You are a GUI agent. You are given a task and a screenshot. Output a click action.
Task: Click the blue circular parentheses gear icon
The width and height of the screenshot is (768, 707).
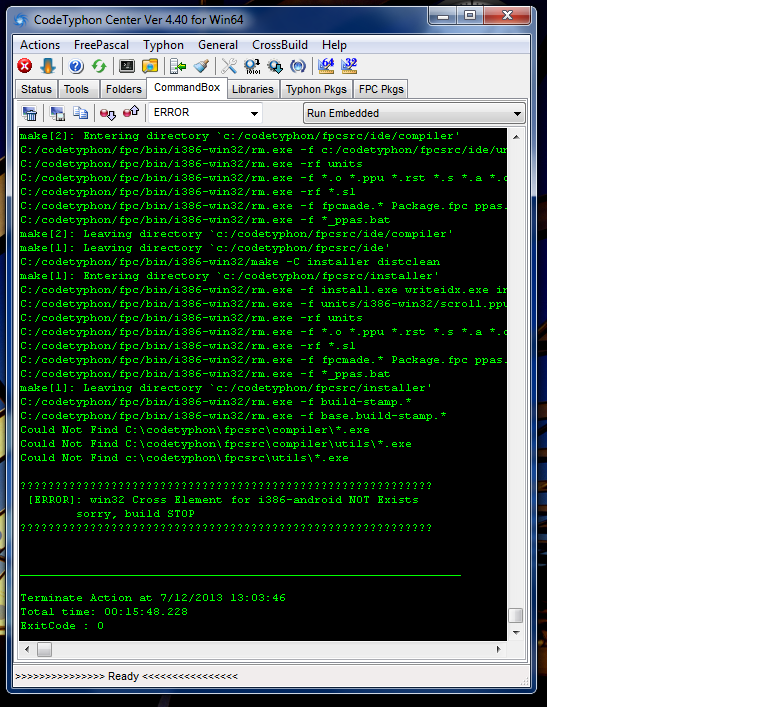click(x=298, y=66)
